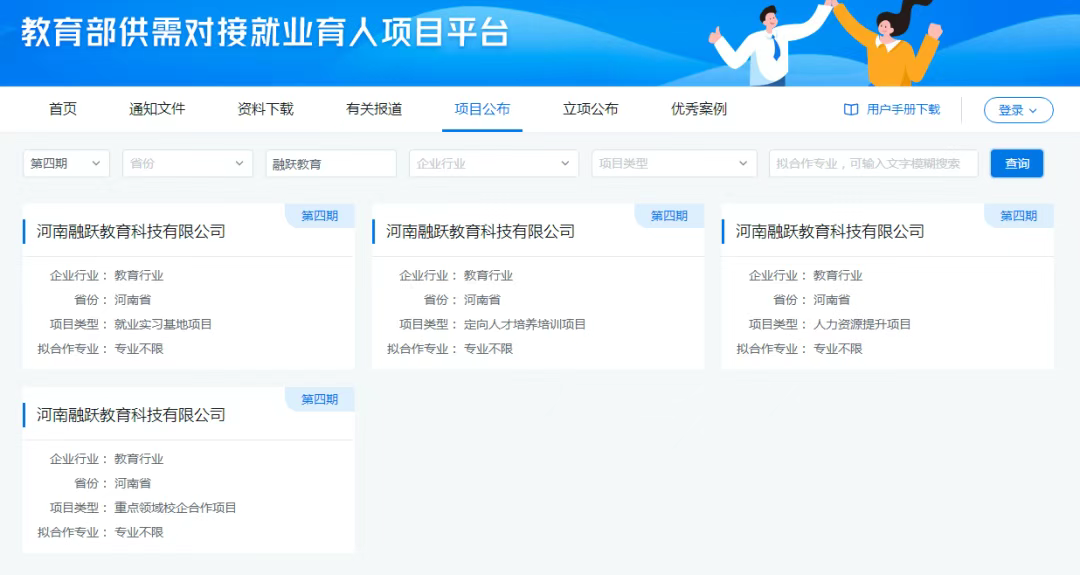Screen dimensions: 1080x575
Task: Open 通知文件 tab
Action: [157, 109]
